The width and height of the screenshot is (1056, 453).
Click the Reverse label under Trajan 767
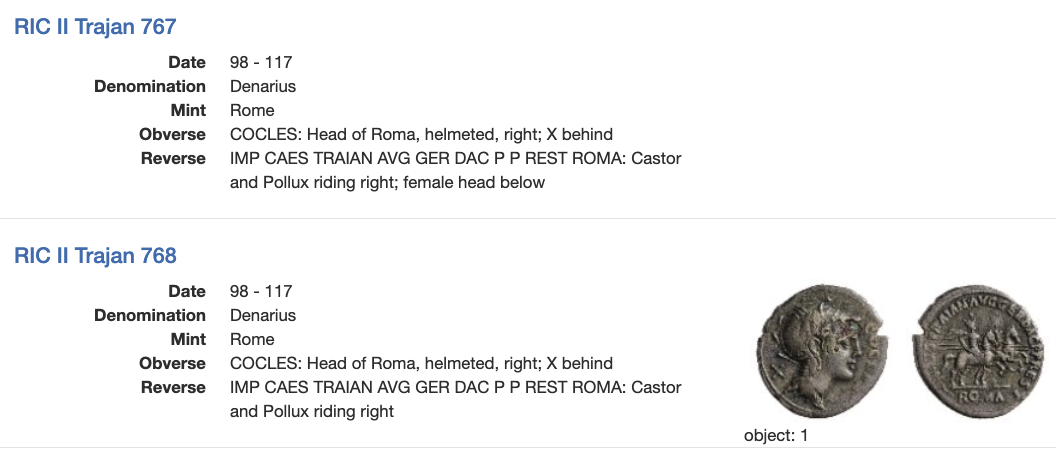pos(172,158)
